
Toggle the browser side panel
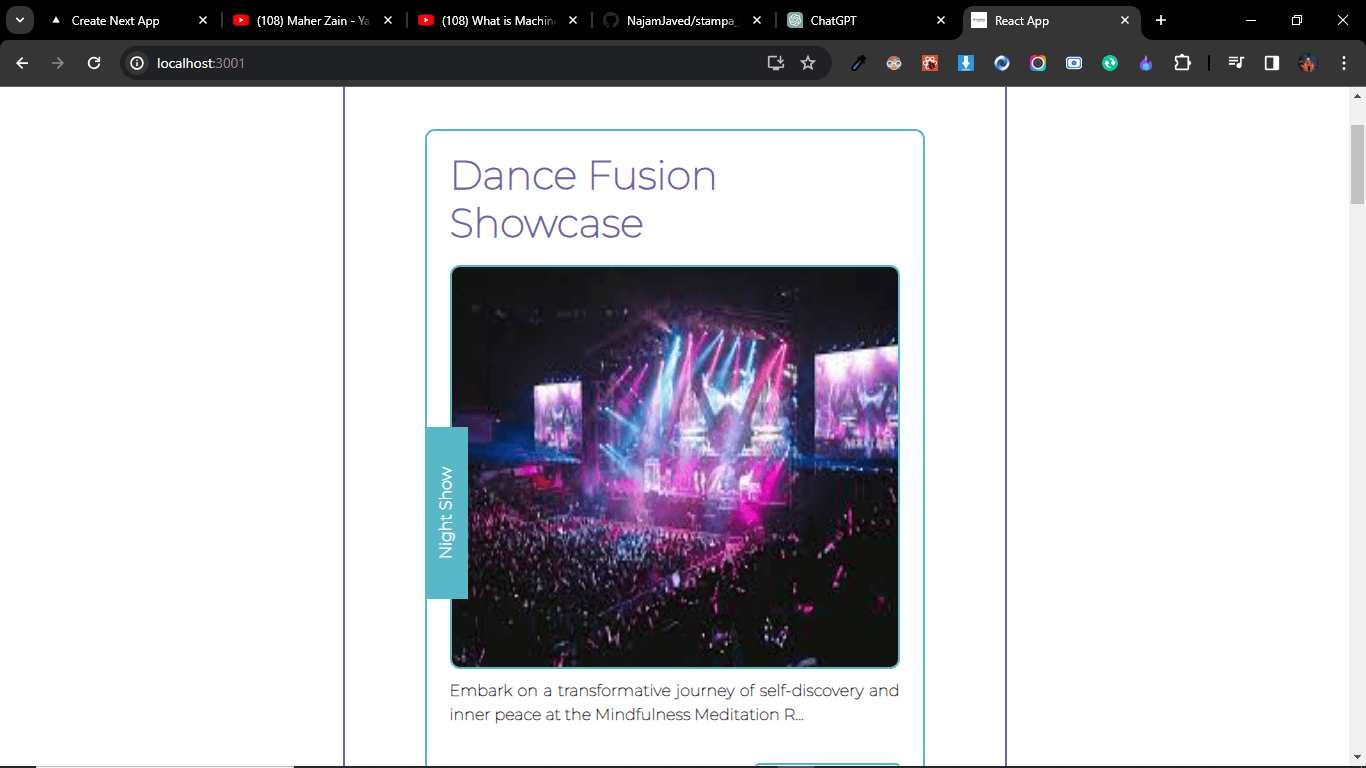(x=1272, y=63)
